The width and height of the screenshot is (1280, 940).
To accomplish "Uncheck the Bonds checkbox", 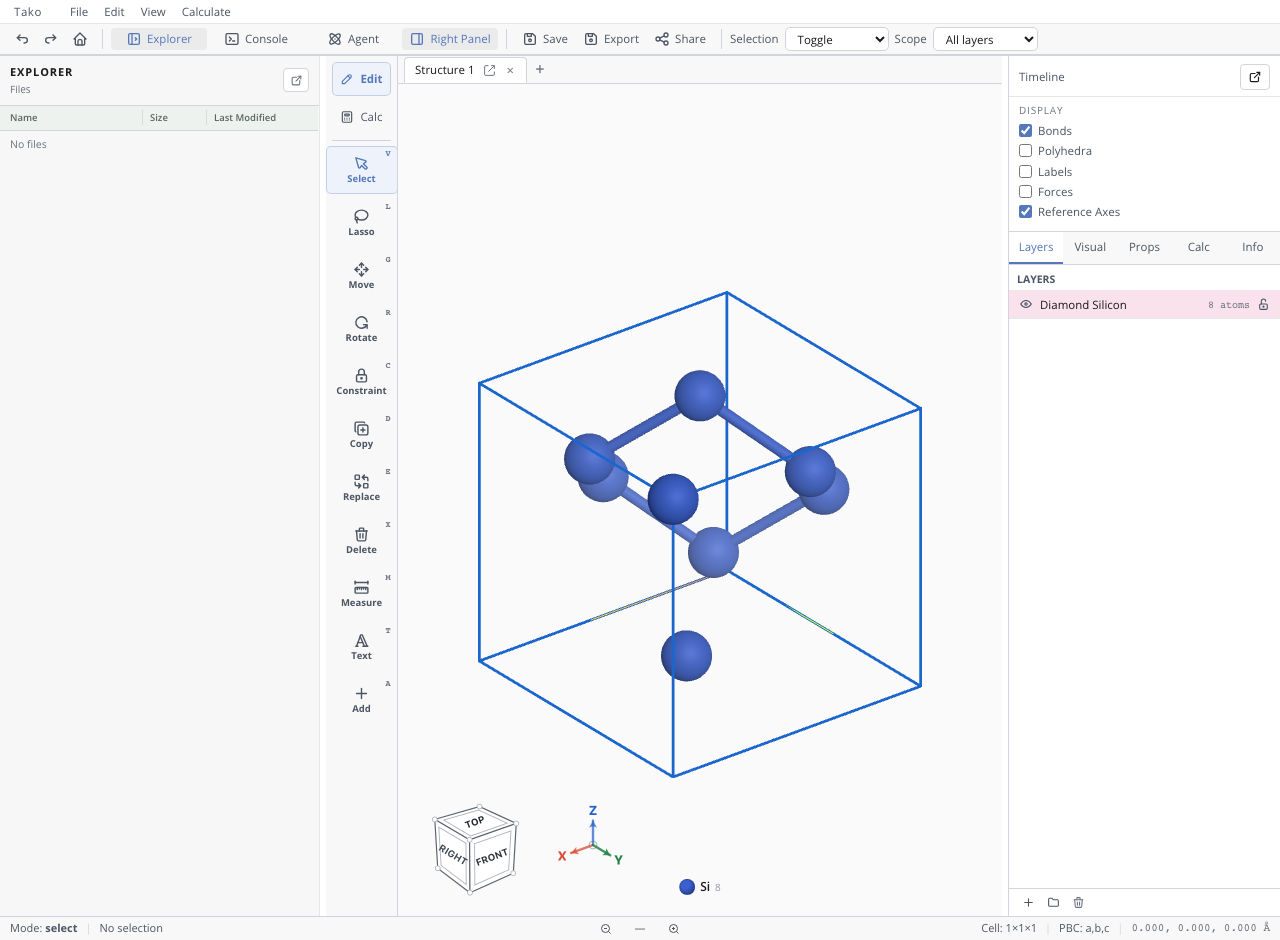I will [1025, 131].
